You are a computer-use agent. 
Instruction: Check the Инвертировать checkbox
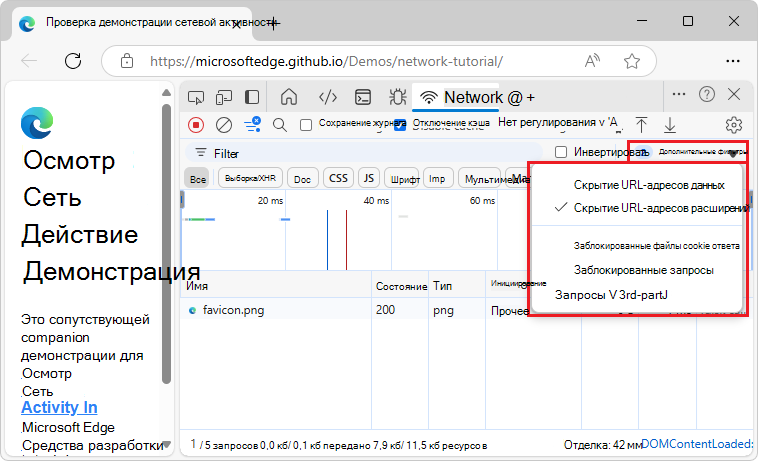coord(561,152)
